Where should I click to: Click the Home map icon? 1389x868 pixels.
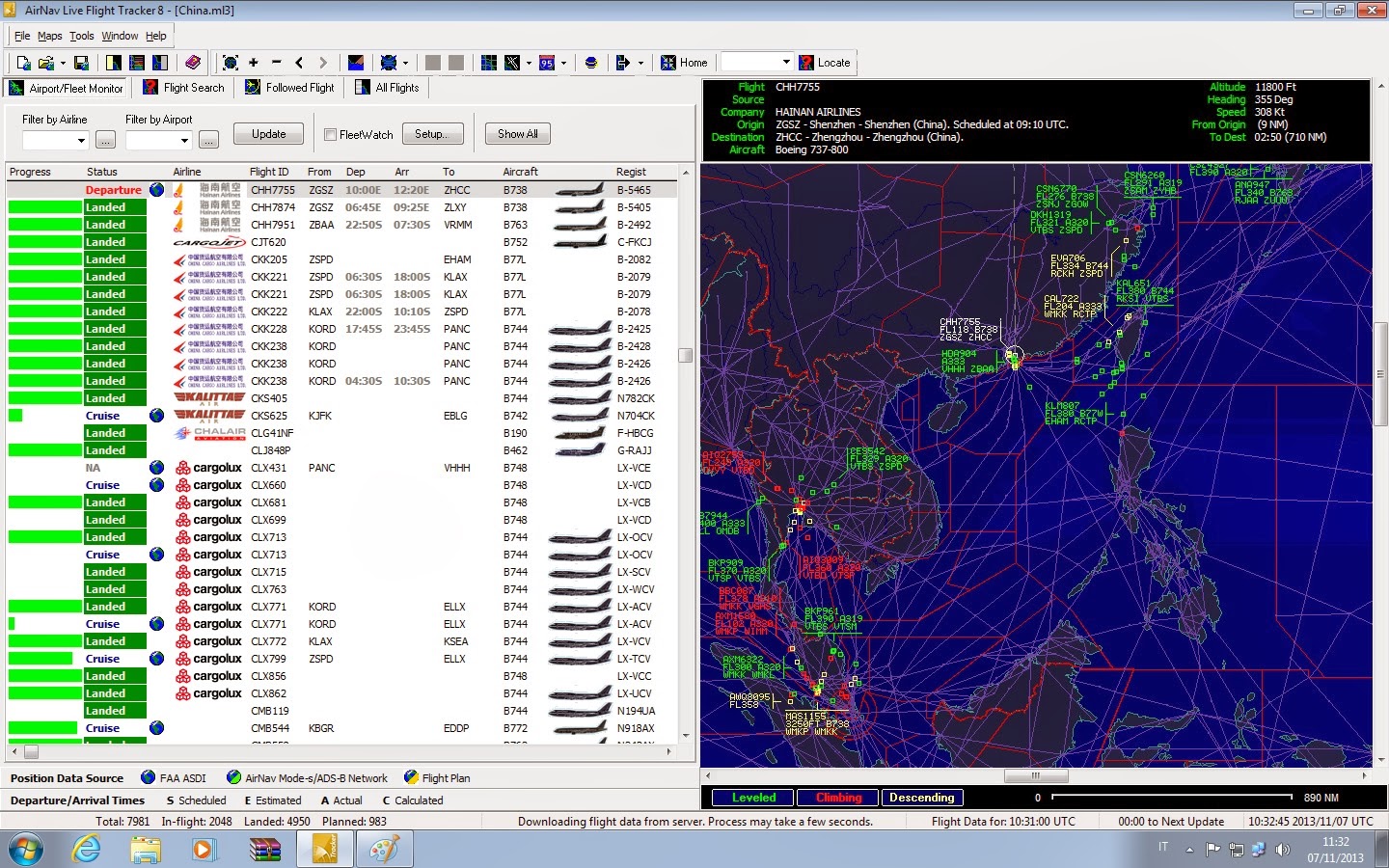click(x=667, y=63)
